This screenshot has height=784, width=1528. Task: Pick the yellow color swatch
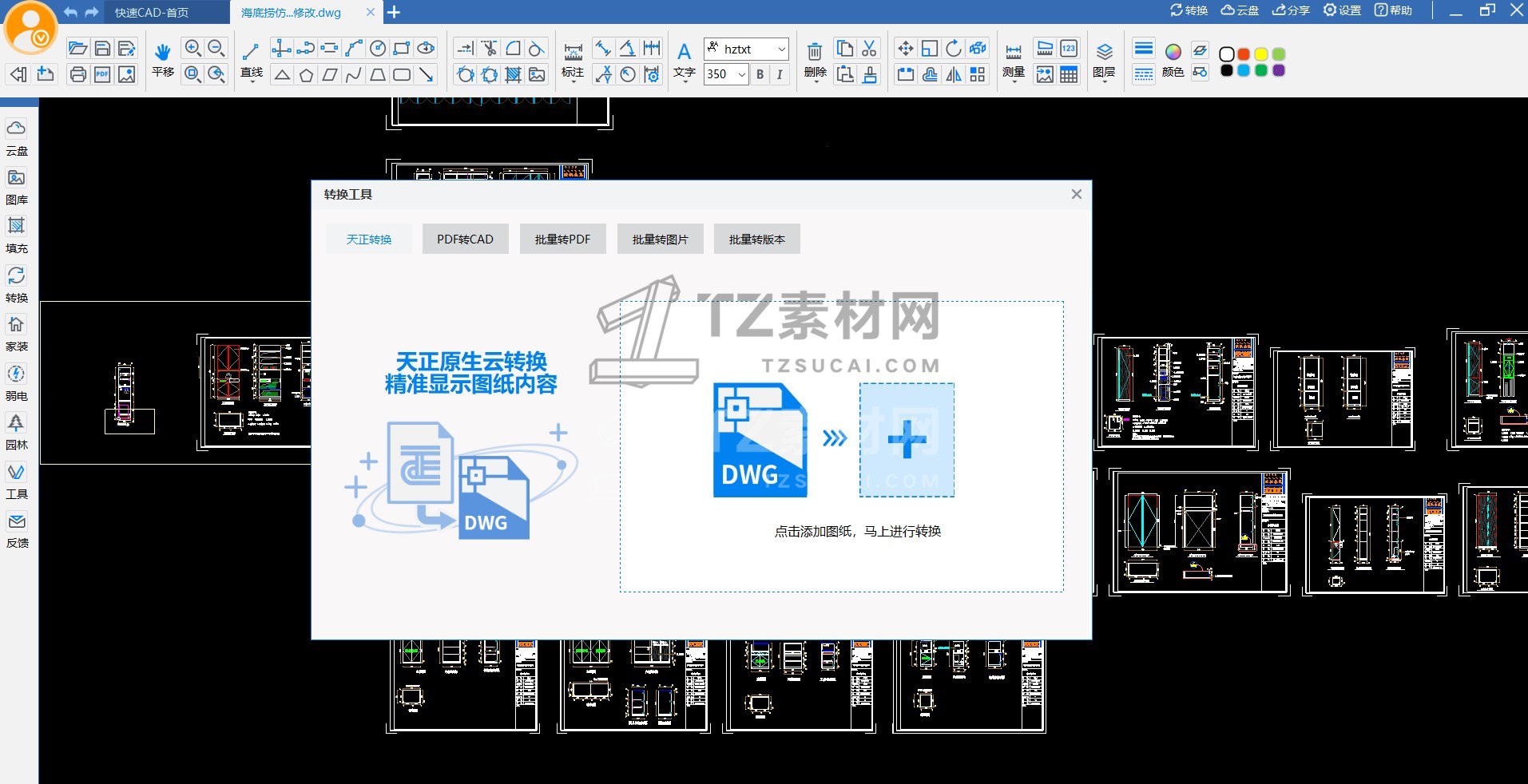1261,53
